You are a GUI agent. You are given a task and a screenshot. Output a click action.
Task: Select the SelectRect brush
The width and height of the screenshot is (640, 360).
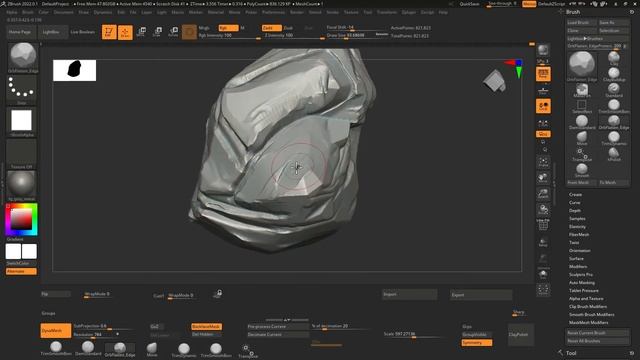tap(582, 107)
